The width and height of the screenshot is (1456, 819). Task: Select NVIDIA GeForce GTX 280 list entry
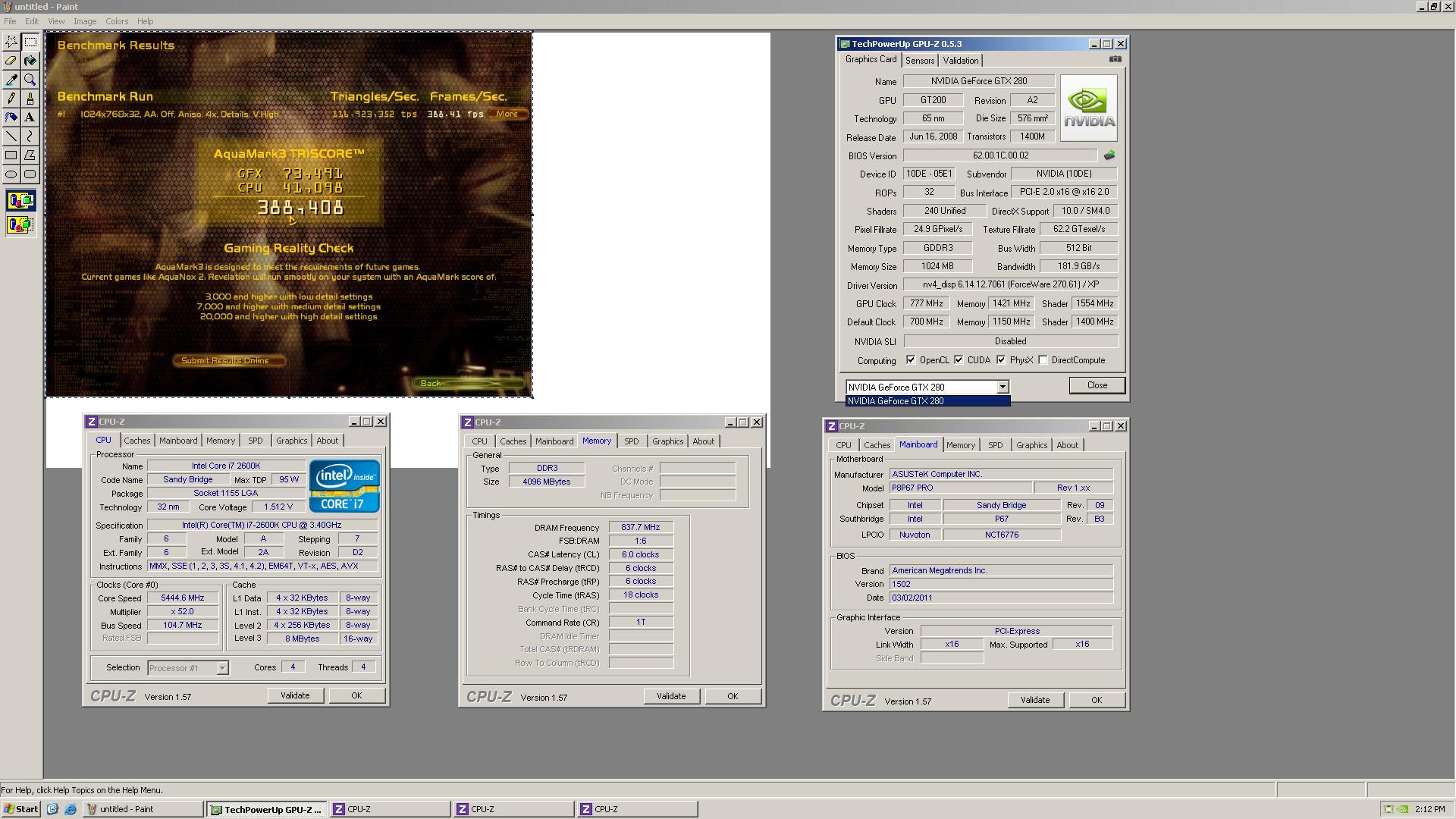pyautogui.click(x=928, y=401)
